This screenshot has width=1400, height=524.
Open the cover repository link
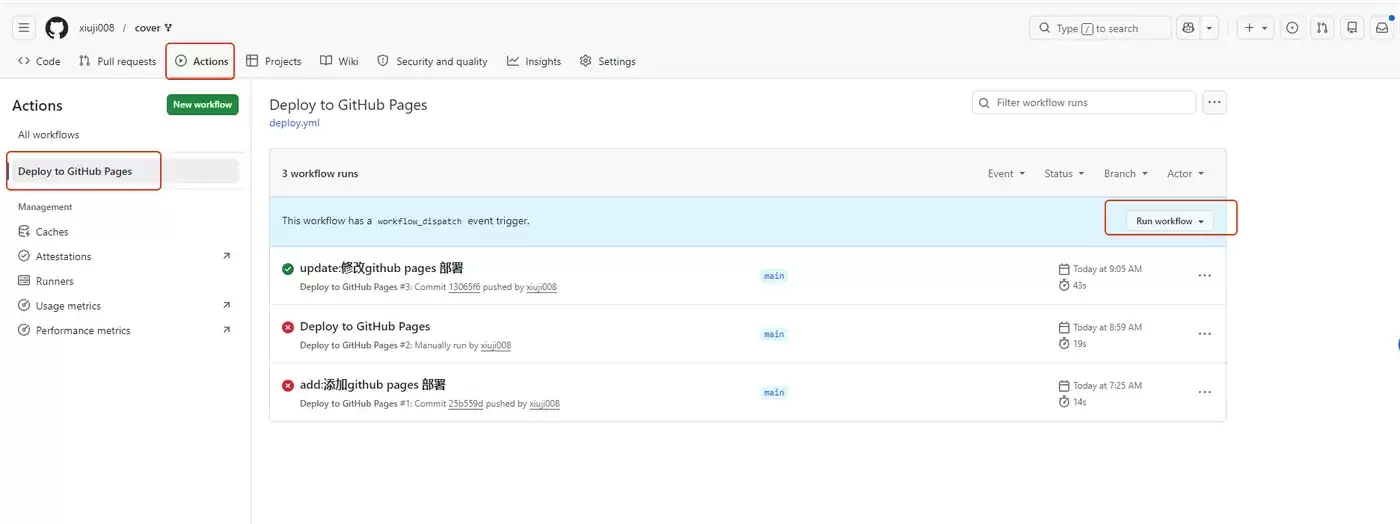click(x=147, y=28)
